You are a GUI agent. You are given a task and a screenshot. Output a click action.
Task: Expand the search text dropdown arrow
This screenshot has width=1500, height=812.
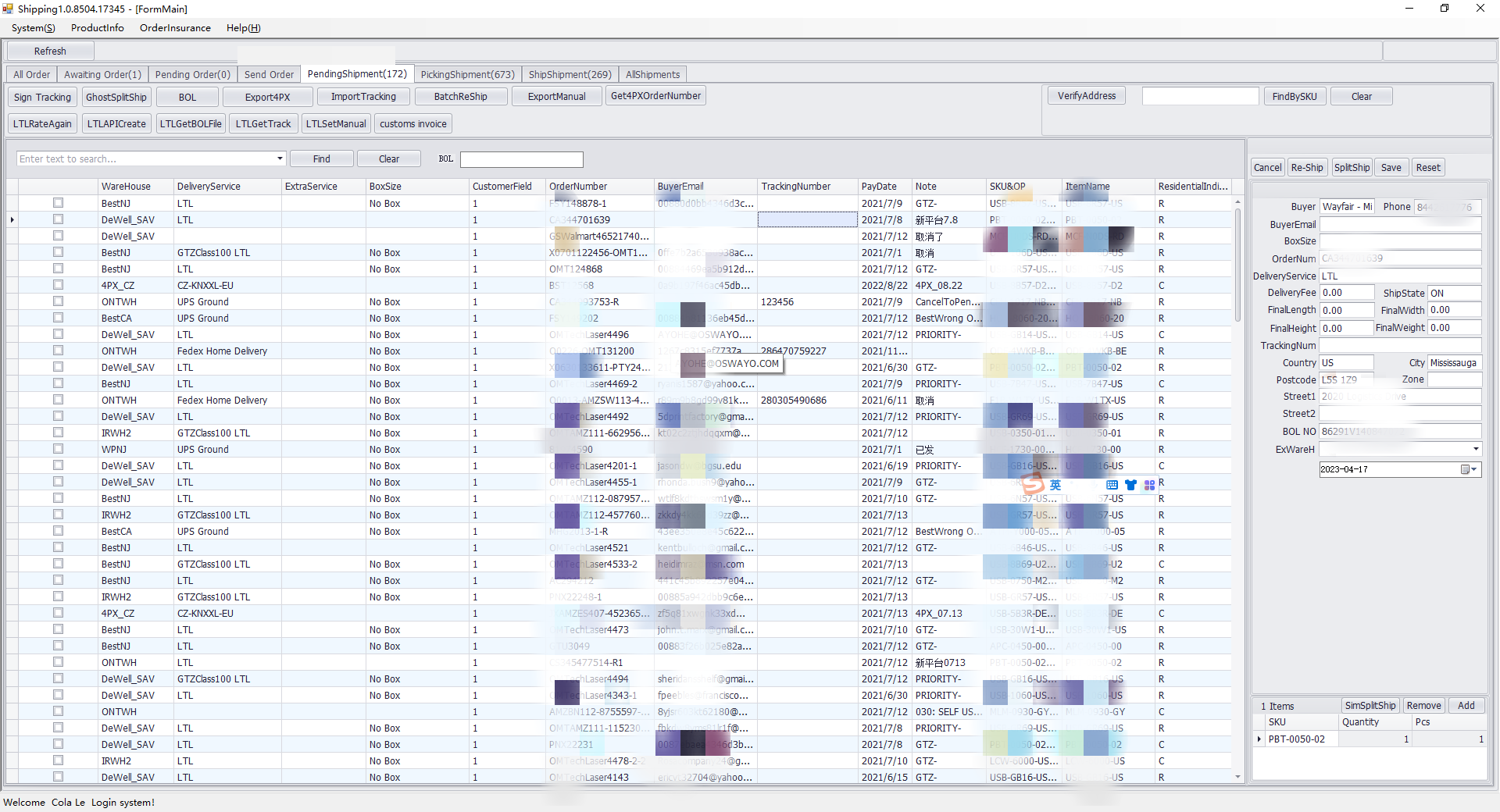coord(280,158)
